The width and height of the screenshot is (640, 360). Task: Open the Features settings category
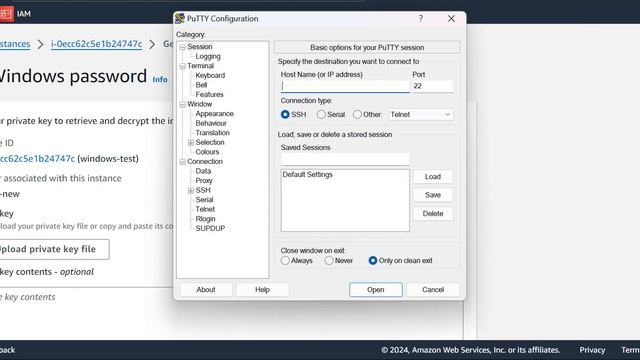point(209,94)
